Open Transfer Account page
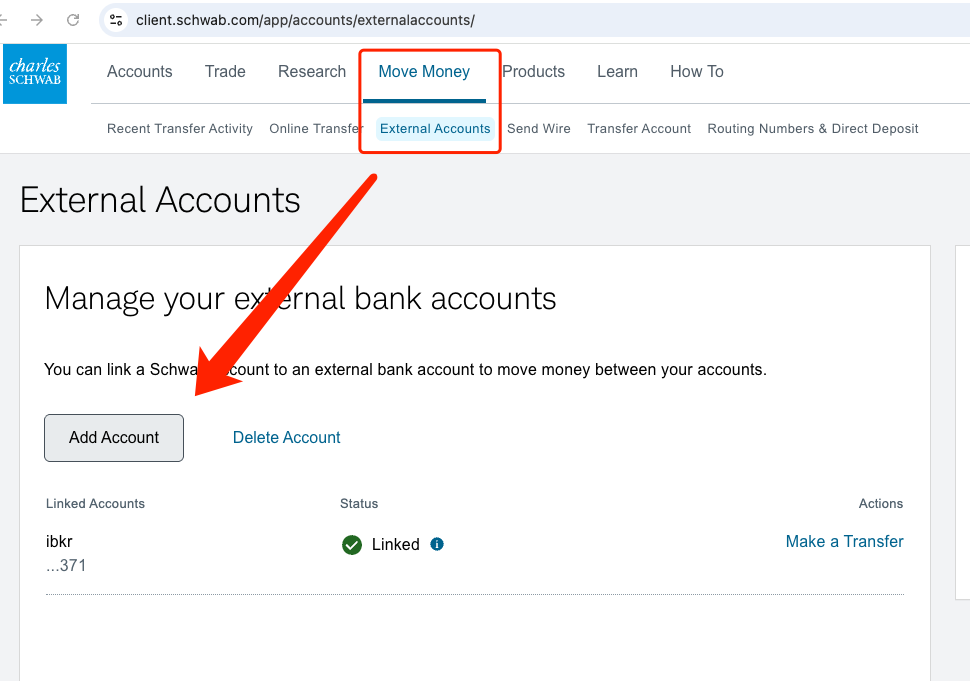970x681 pixels. 639,129
